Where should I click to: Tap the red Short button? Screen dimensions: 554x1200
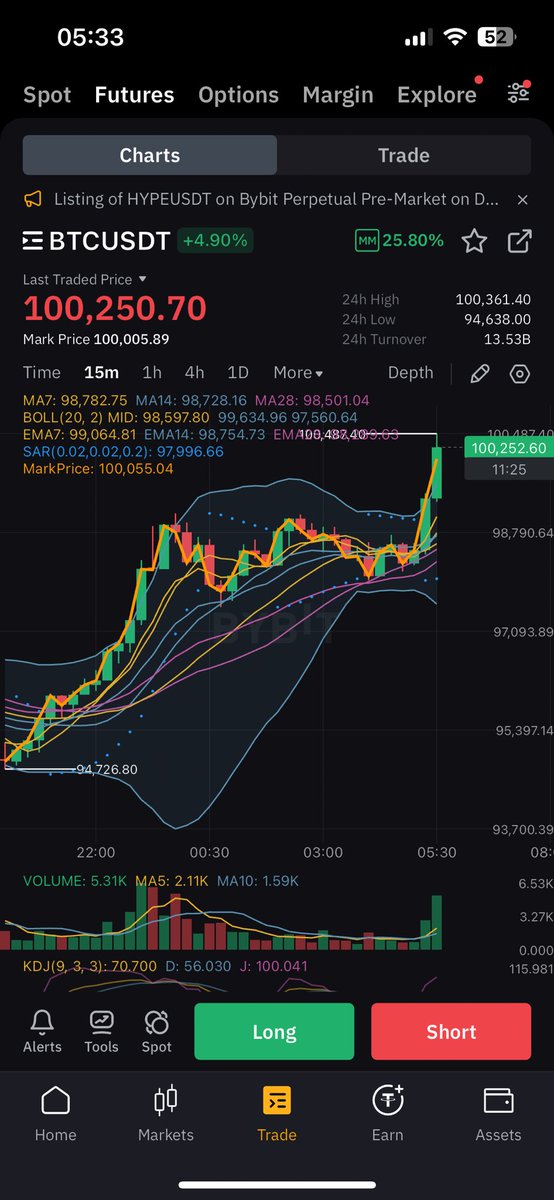(451, 1032)
